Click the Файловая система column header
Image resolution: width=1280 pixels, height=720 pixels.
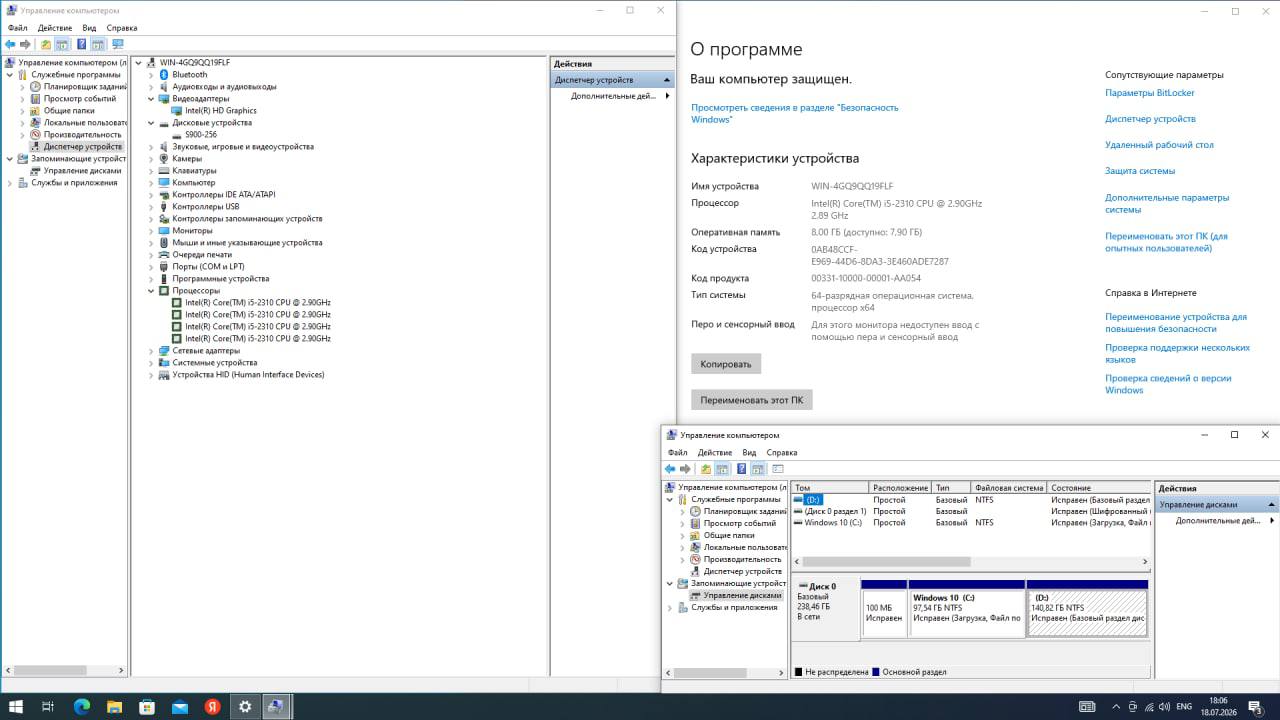point(1009,488)
